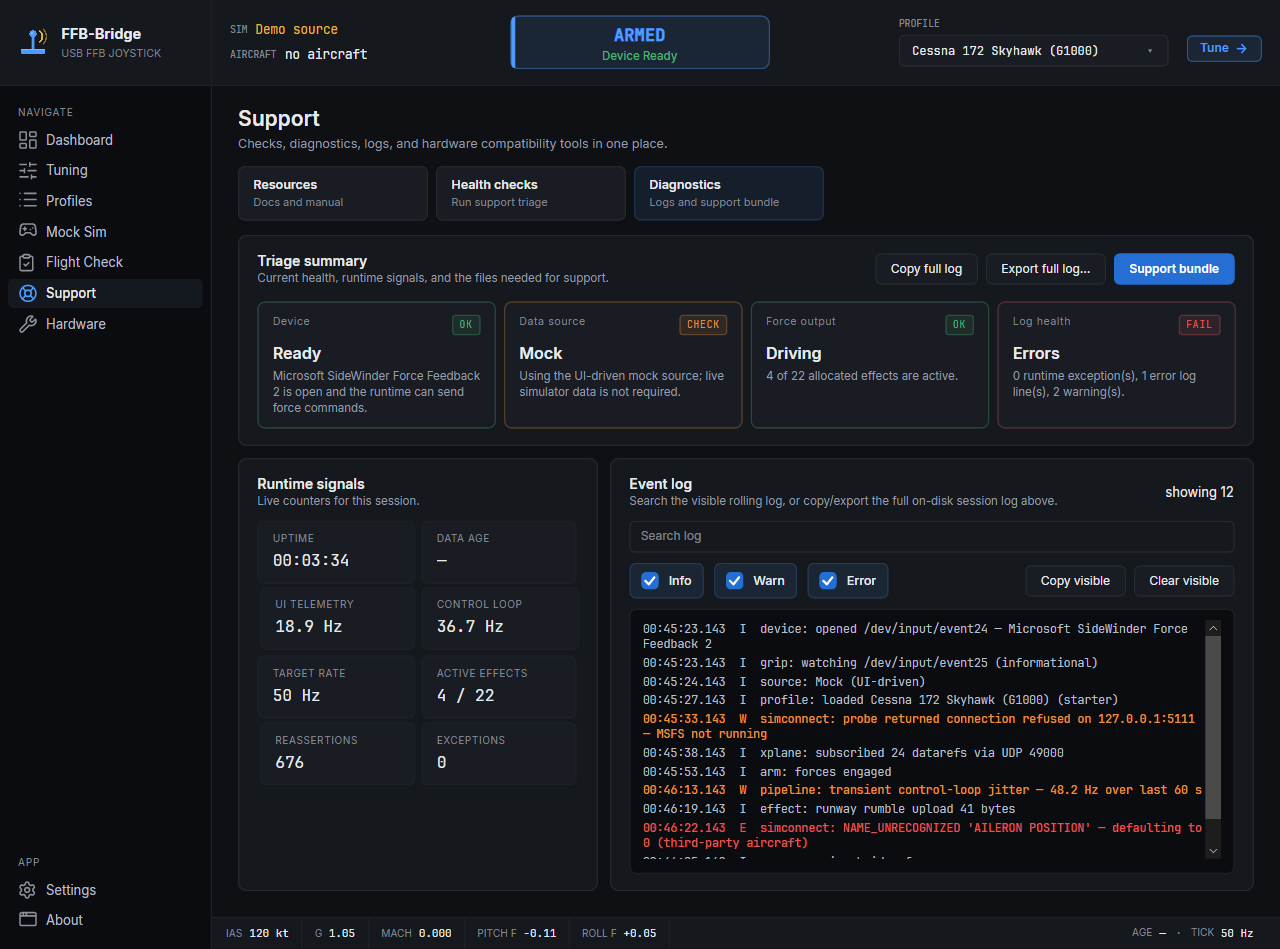Click Export full log... button
The height and width of the screenshot is (949, 1280).
1045,269
